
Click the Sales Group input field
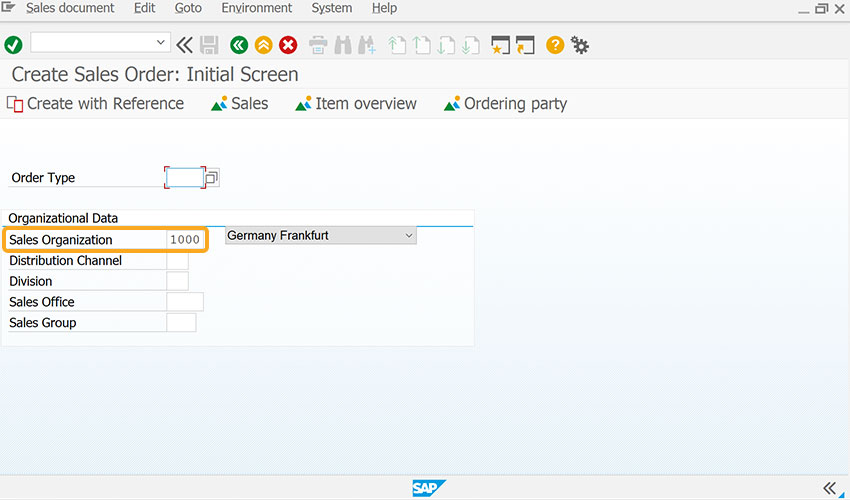point(181,323)
